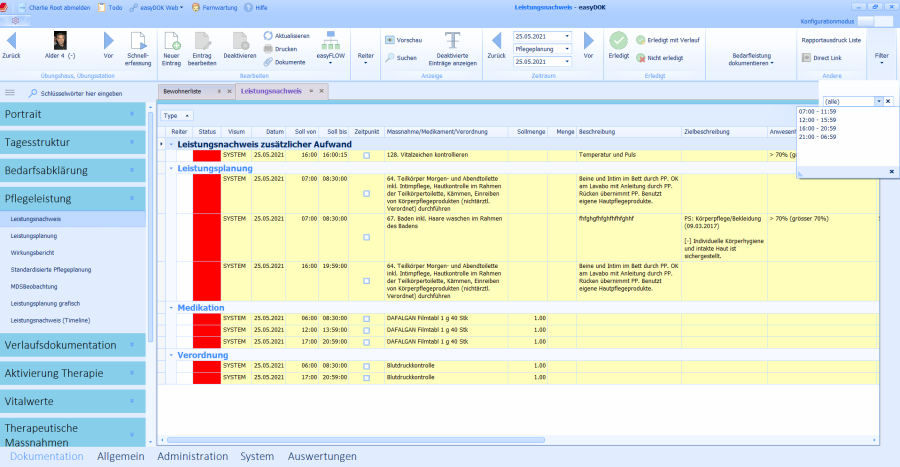This screenshot has width=900, height=467.
Task: Open Eintrag bearbeiten tool
Action: click(203, 41)
